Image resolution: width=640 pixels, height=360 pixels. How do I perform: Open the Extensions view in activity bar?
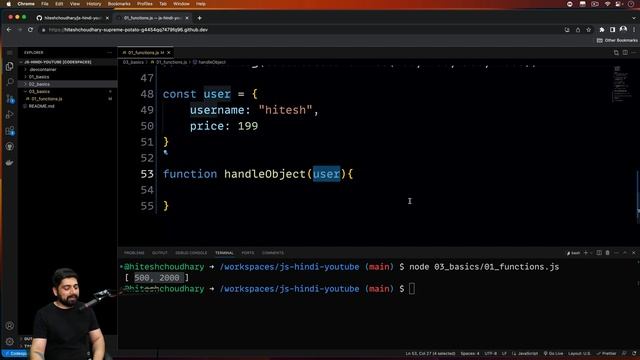click(x=10, y=131)
